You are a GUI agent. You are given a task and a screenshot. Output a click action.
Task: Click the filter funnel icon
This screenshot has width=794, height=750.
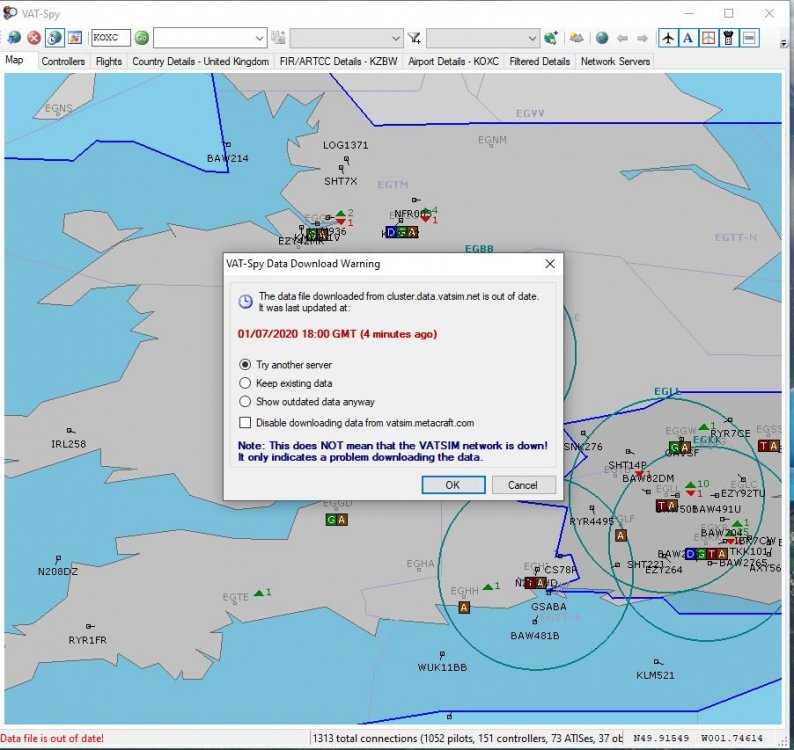[414, 38]
